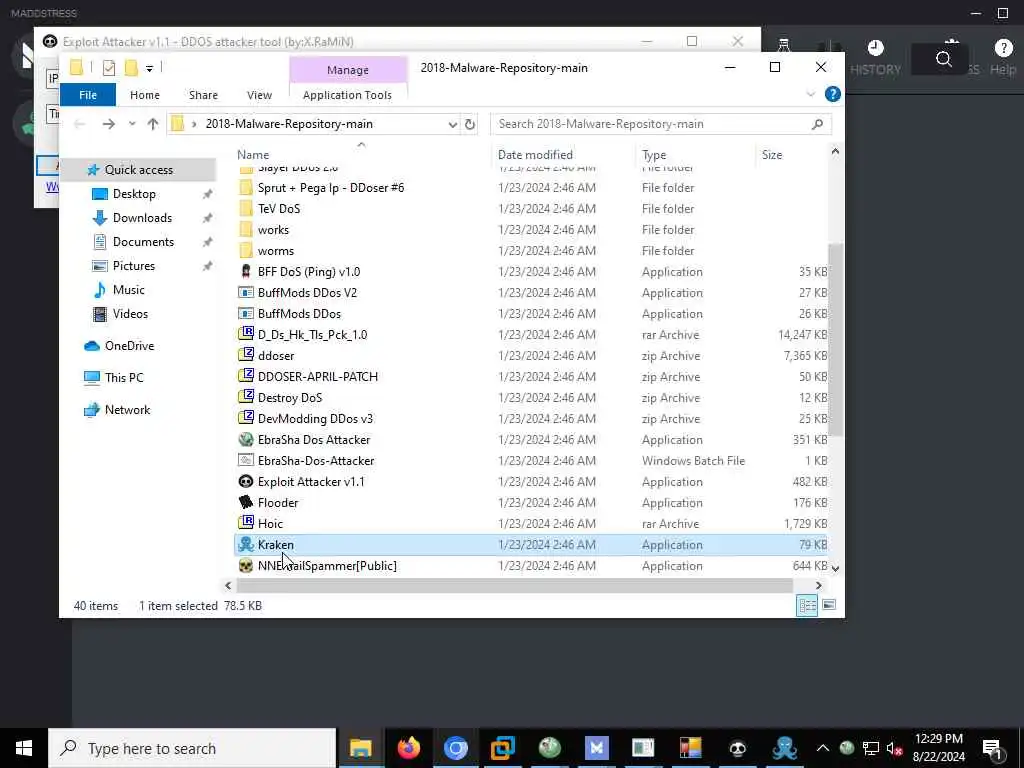Click the horizontal scrollbar right arrow

click(x=818, y=586)
